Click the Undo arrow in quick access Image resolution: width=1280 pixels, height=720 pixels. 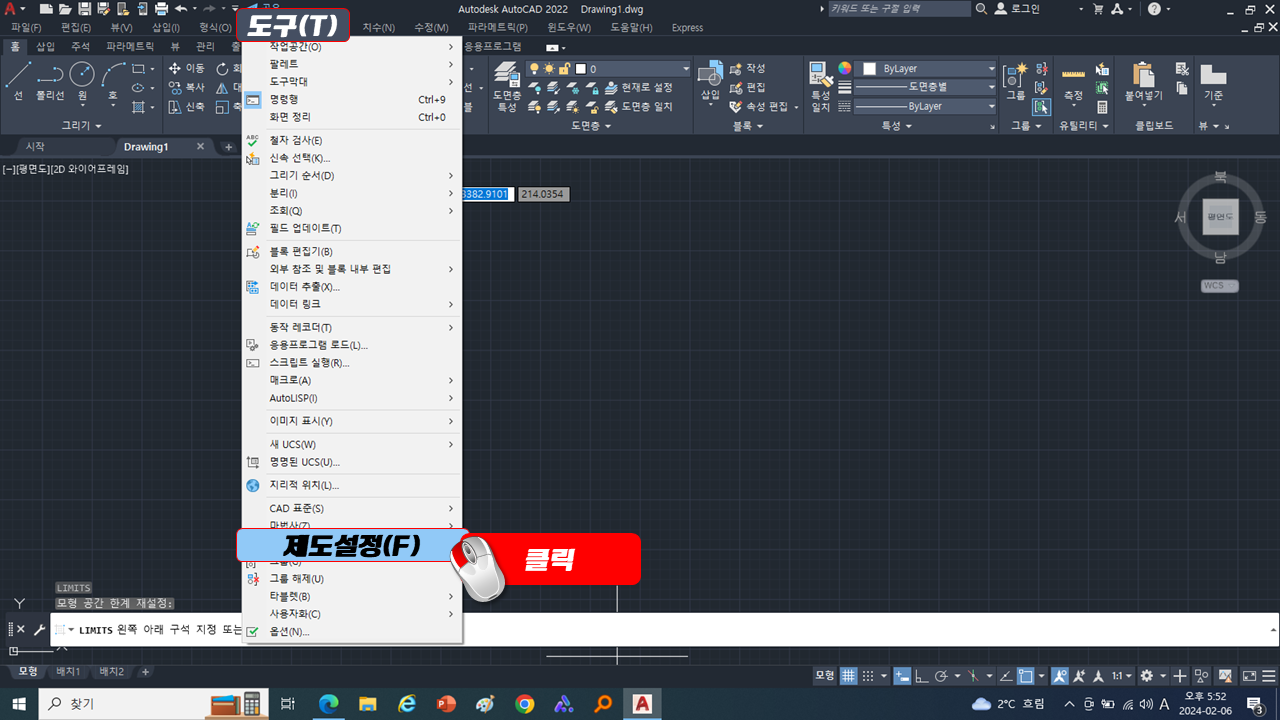[180, 9]
